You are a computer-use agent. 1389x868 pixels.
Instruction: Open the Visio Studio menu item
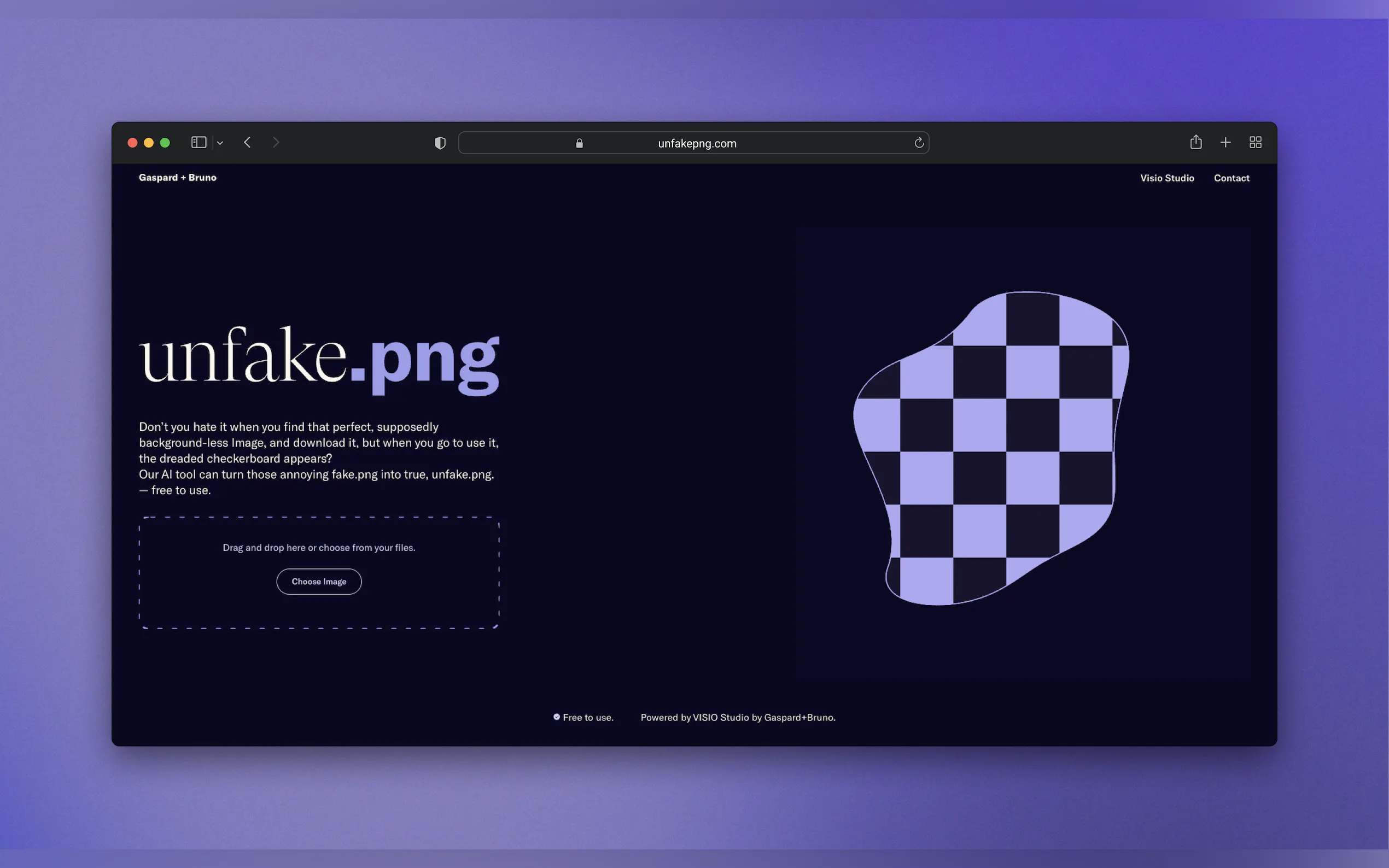pyautogui.click(x=1167, y=179)
